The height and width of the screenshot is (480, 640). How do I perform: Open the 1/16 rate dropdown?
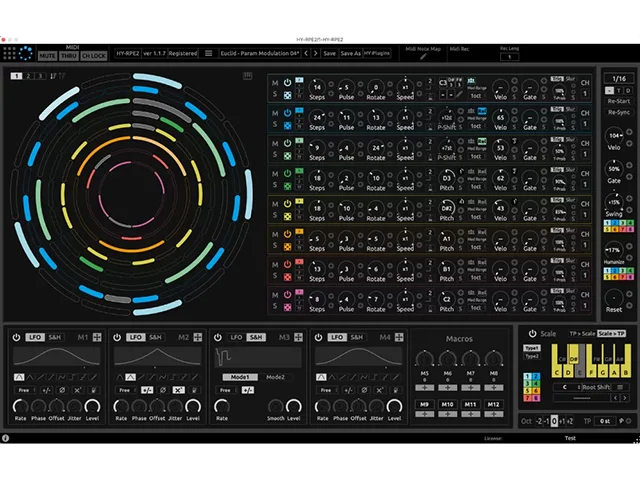[x=617, y=78]
